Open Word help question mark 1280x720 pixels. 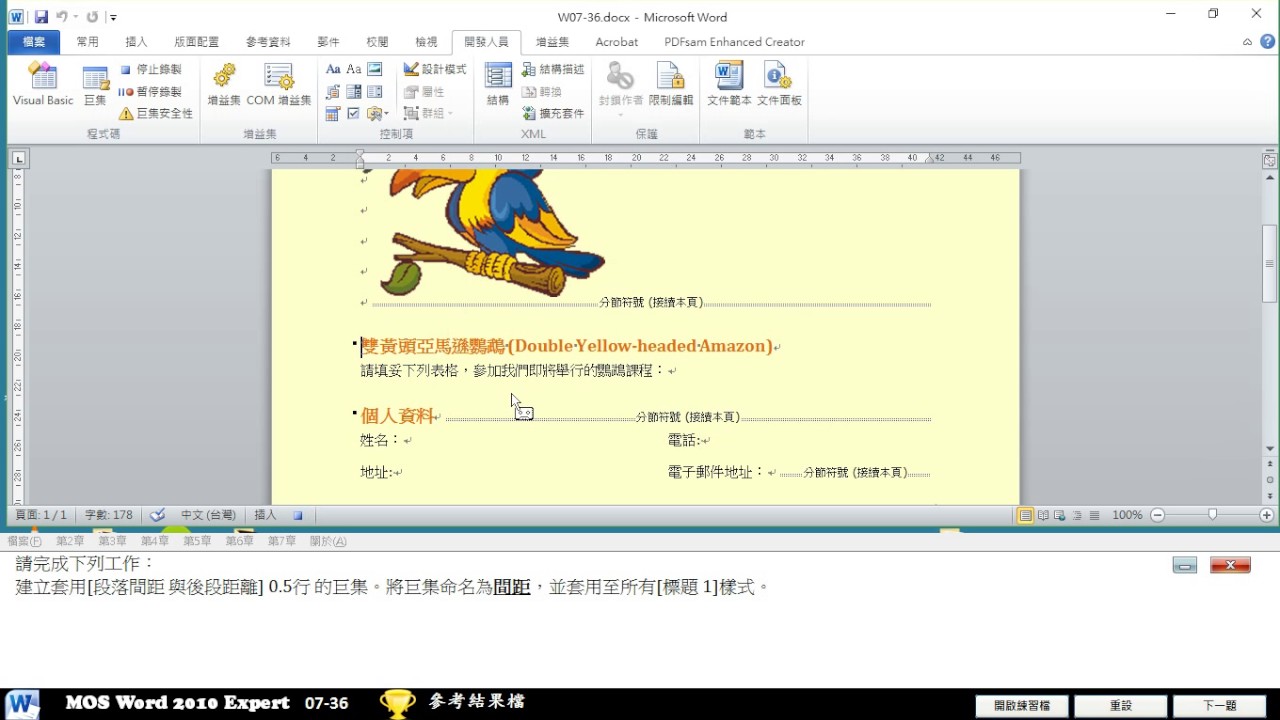(x=1268, y=42)
